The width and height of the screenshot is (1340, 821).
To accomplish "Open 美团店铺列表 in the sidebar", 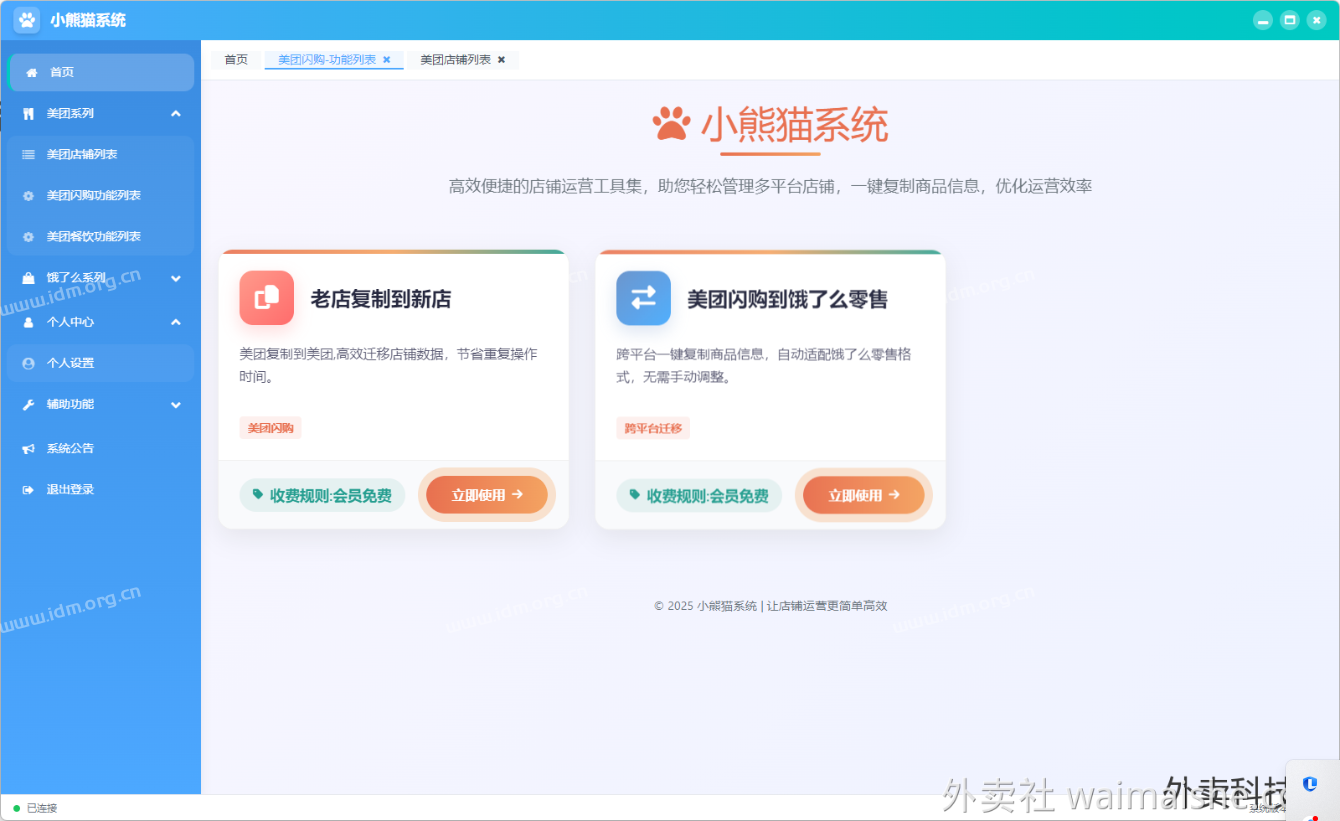I will pos(100,155).
